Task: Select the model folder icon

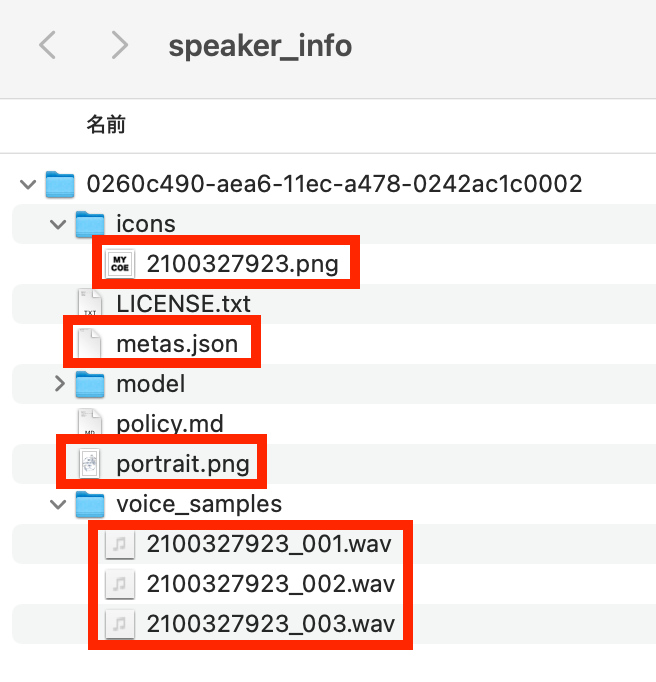Action: click(90, 384)
